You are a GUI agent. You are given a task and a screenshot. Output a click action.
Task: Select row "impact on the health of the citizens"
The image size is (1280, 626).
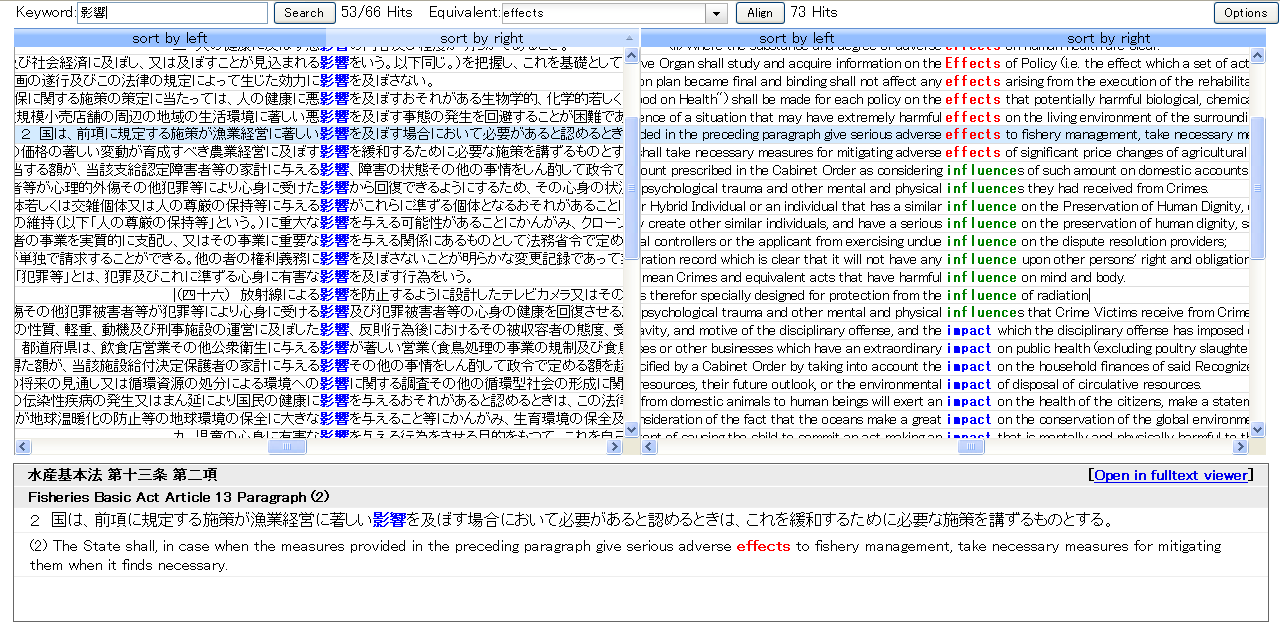click(x=945, y=401)
